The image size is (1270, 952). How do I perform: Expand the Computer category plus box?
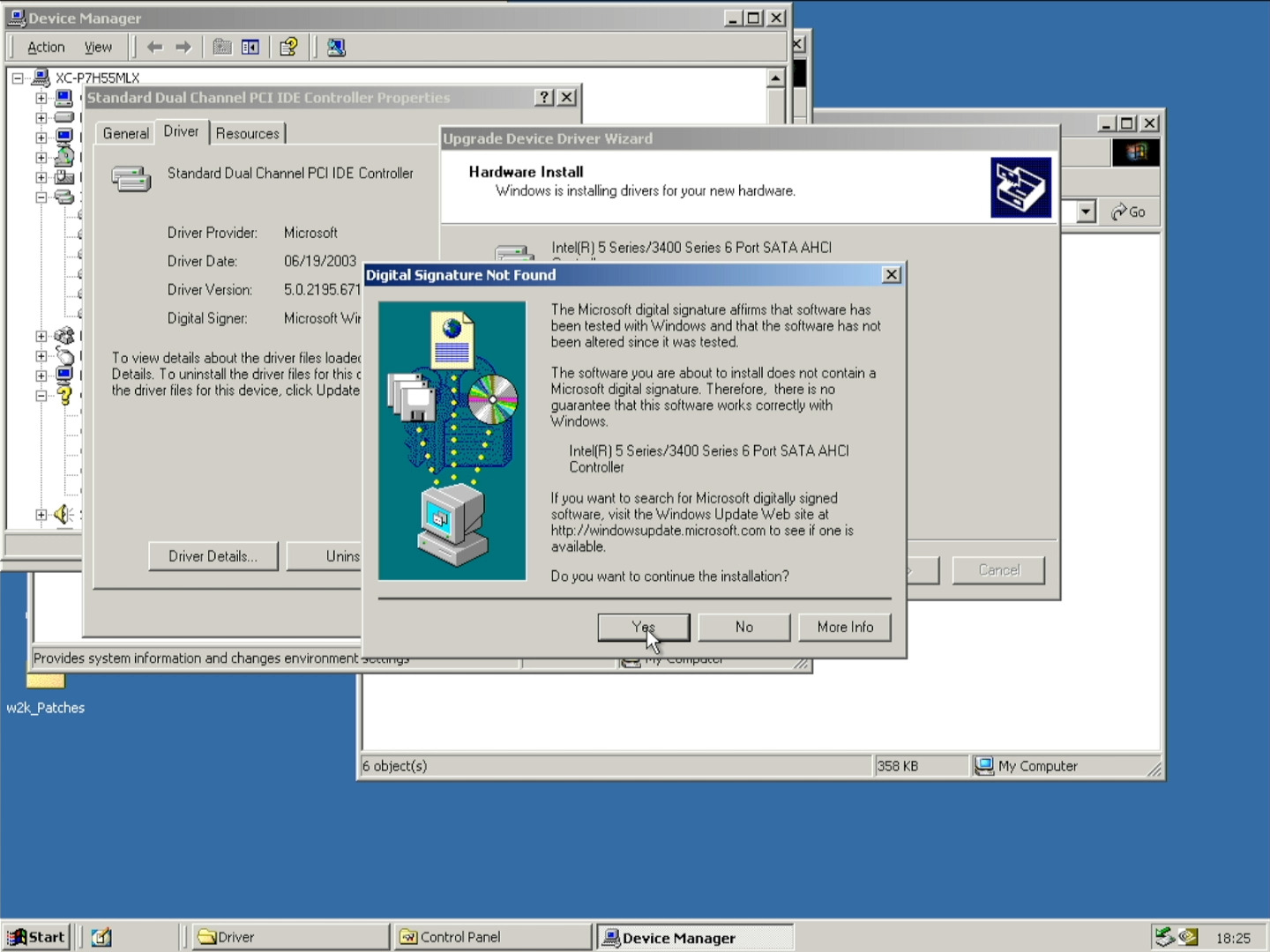[x=41, y=98]
